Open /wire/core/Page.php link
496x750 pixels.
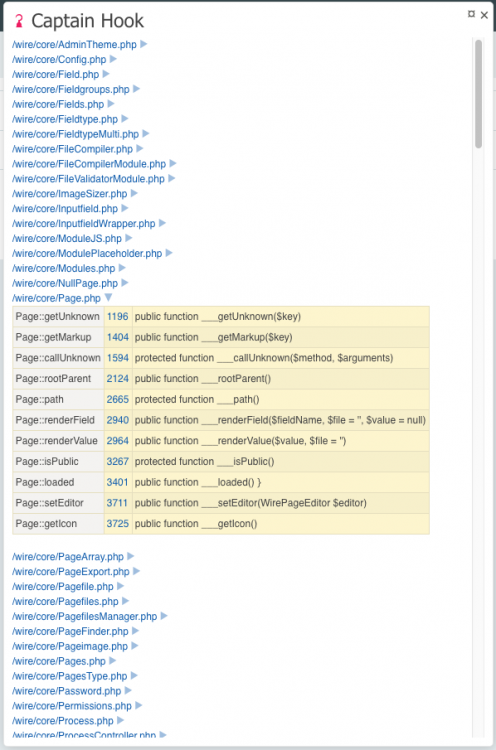(56, 298)
